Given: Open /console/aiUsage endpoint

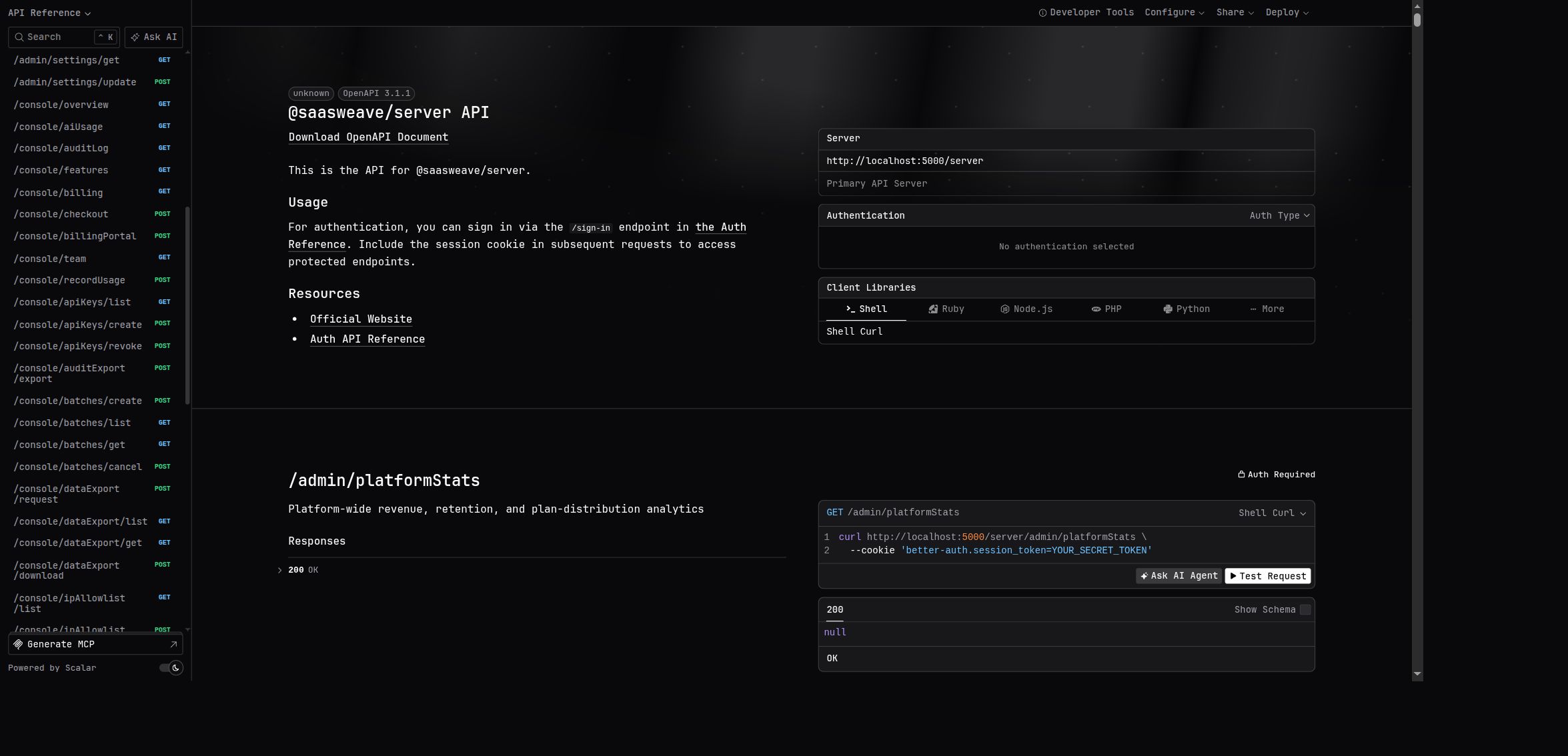Looking at the screenshot, I should [x=93, y=127].
